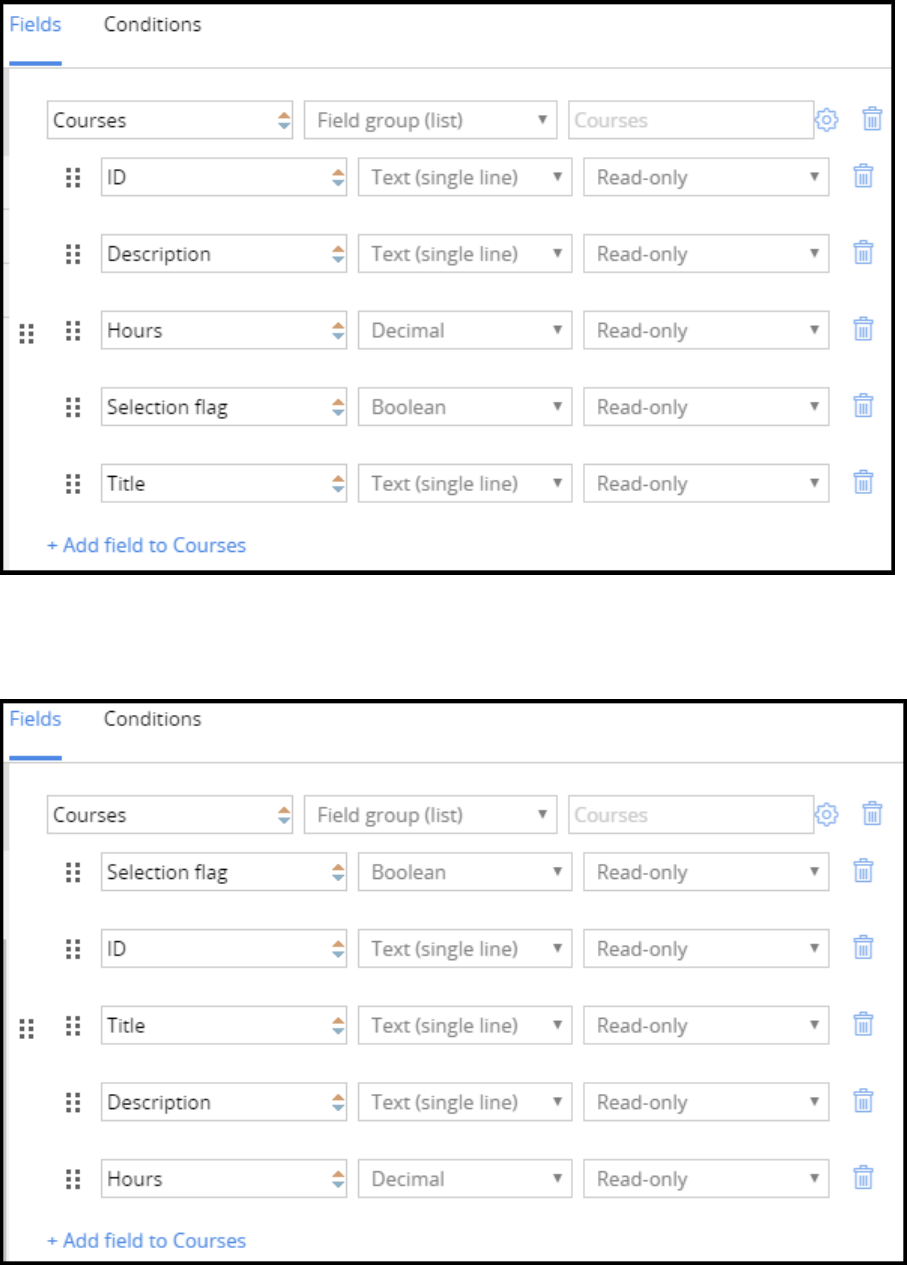Open Courses settings gear in the upper panel
The width and height of the screenshot is (907, 1265).
[x=826, y=120]
